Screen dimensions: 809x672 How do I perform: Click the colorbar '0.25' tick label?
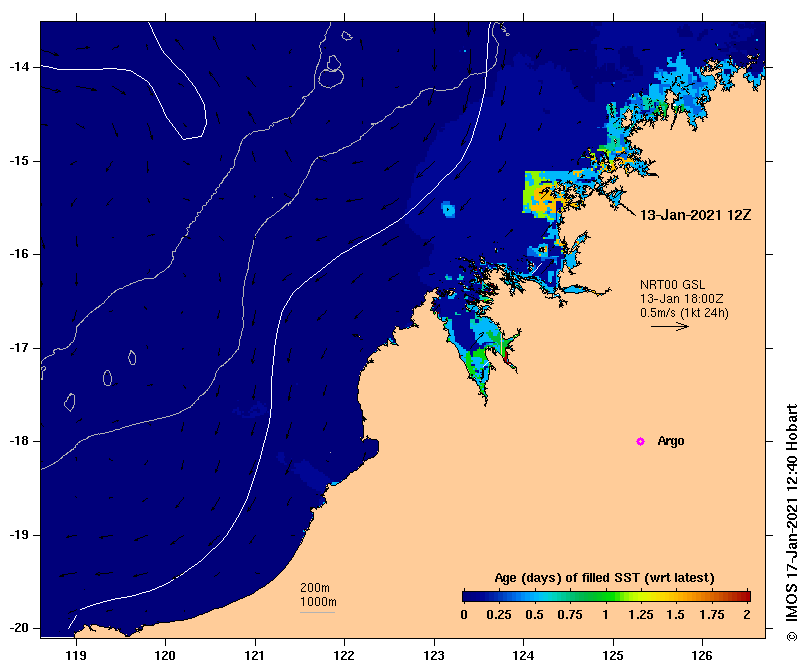[x=499, y=615]
